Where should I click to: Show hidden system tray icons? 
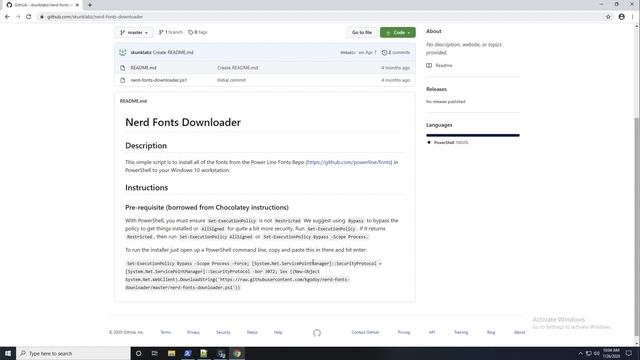[580, 353]
